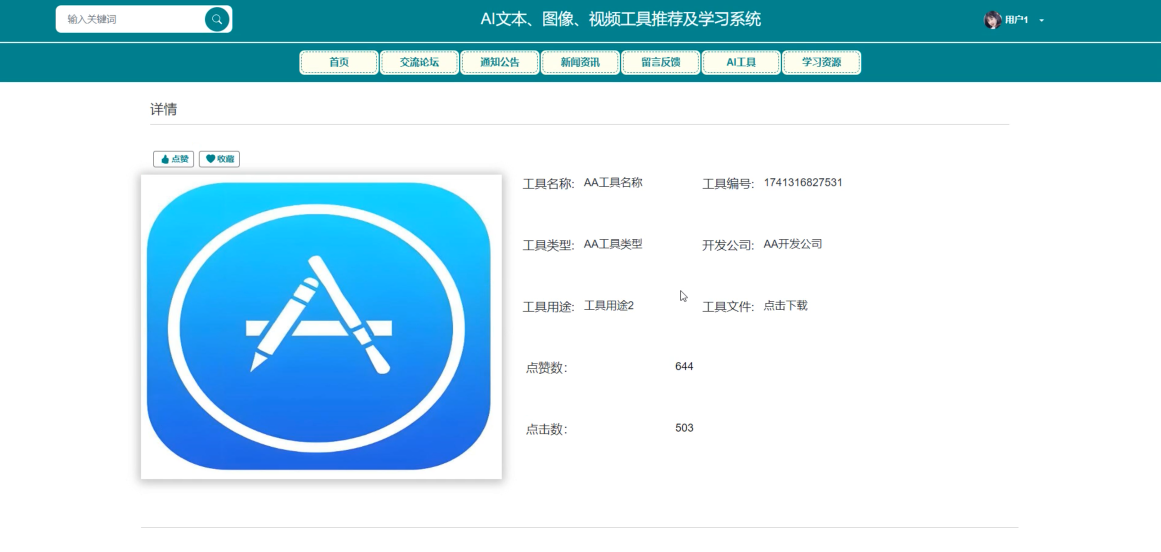Click the App Store tool image
Viewport: 1161px width, 552px height.
point(321,327)
